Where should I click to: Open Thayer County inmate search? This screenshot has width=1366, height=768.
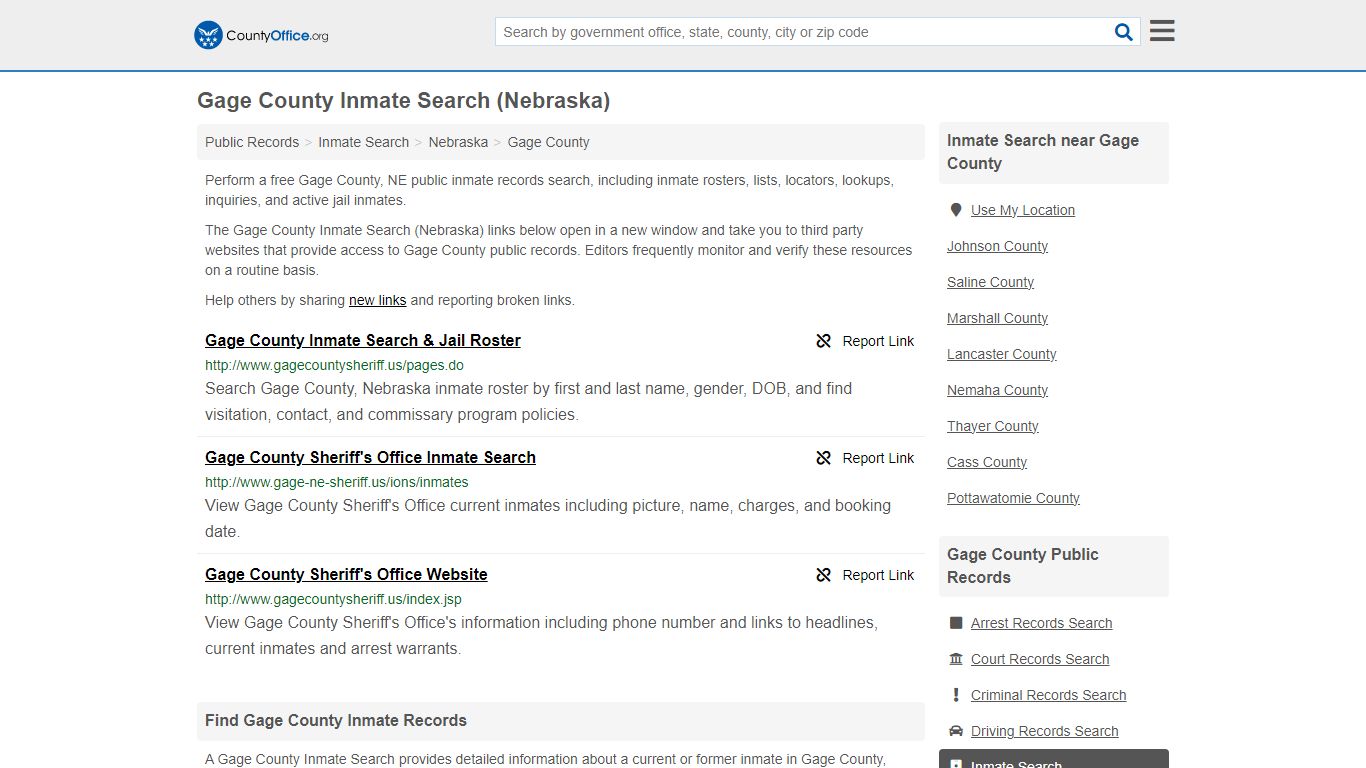992,426
